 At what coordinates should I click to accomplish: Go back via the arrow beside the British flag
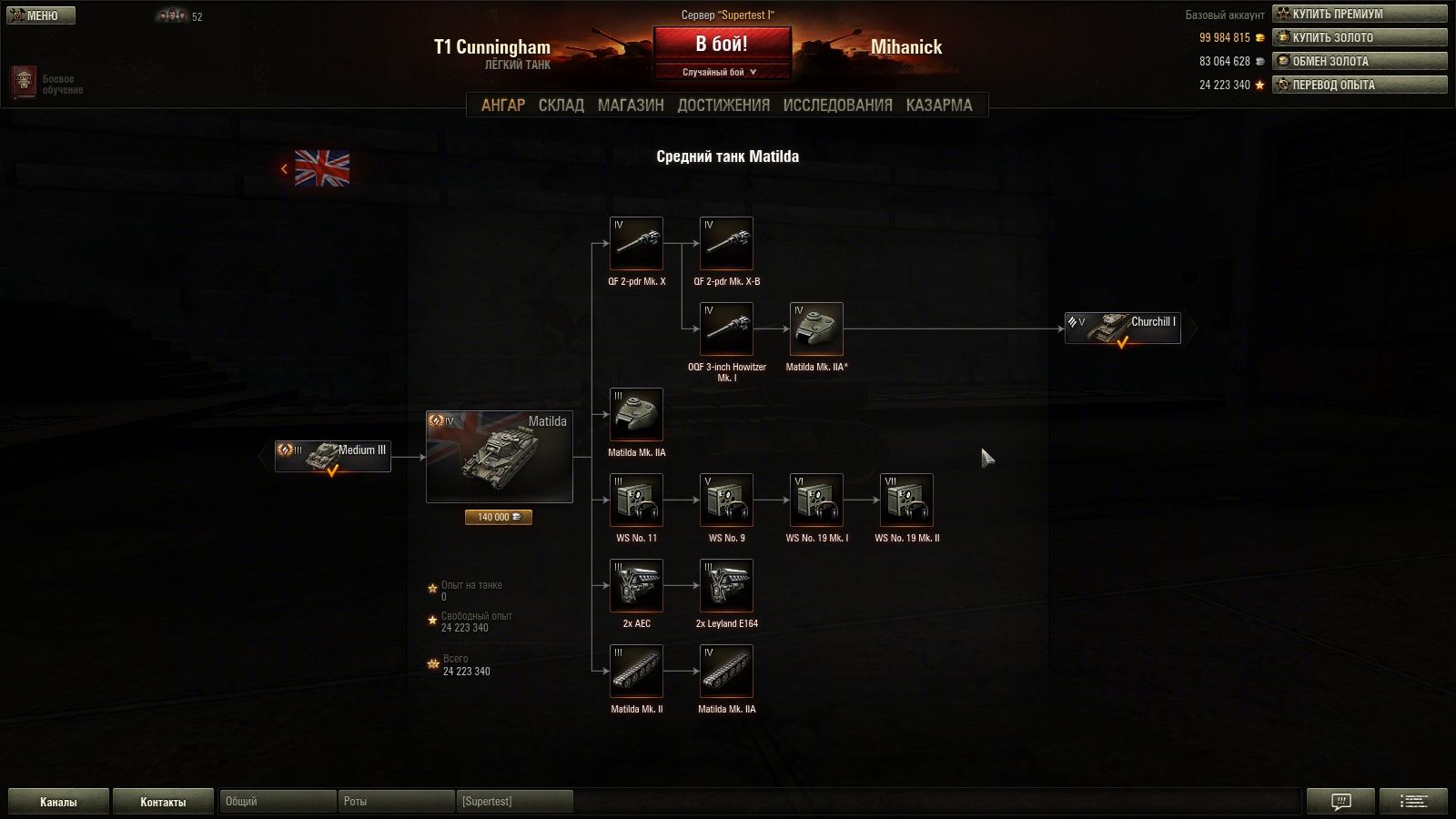284,168
